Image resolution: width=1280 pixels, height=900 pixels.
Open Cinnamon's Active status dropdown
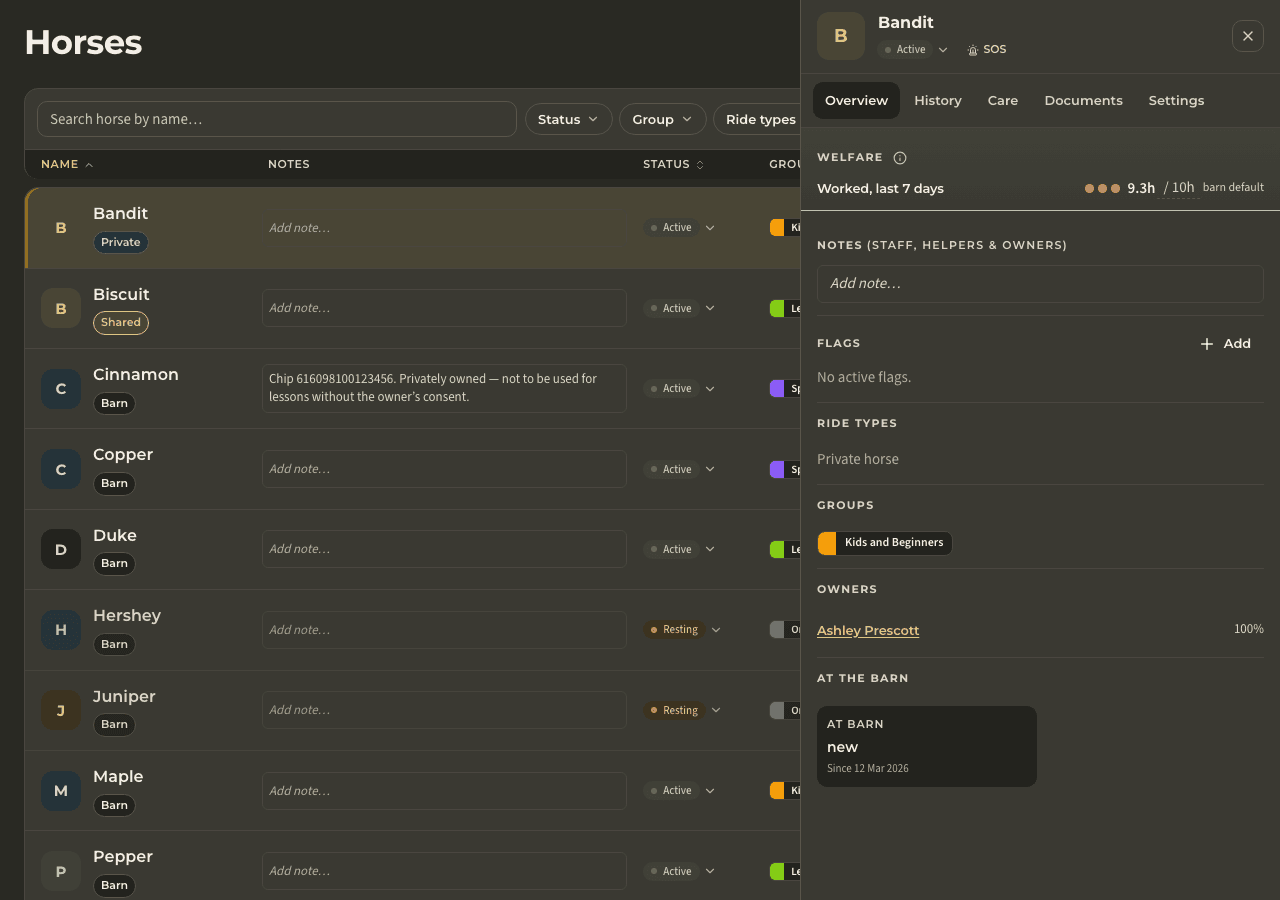[x=679, y=389]
